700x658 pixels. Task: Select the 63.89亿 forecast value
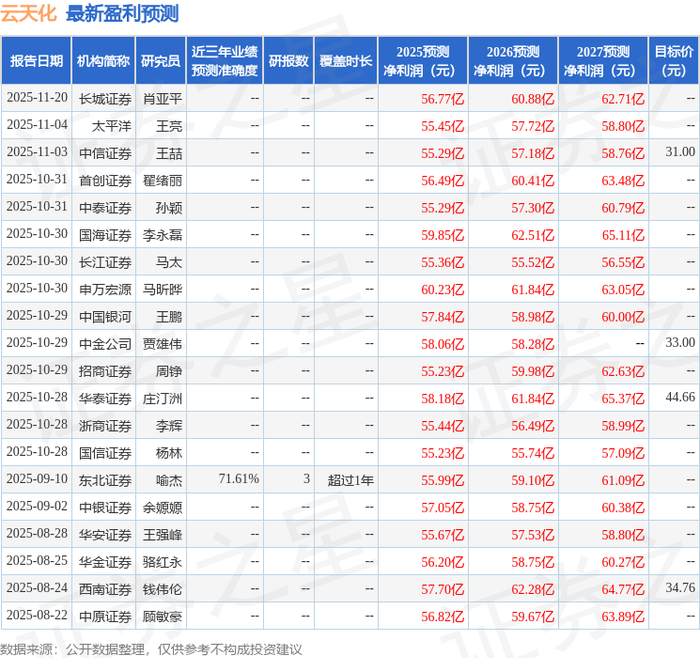click(623, 616)
